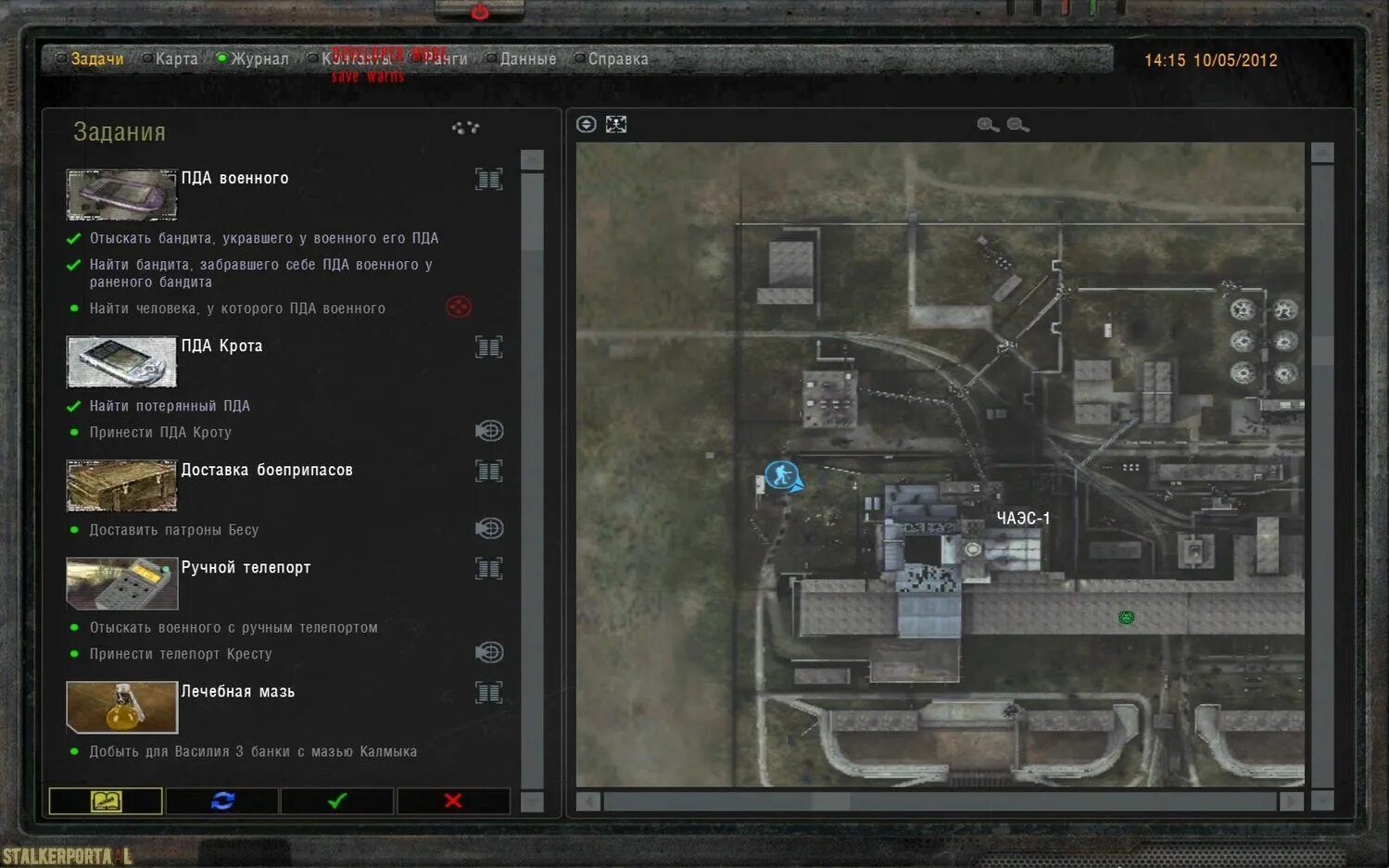Click the blue refresh arrows filter button

coord(222,801)
